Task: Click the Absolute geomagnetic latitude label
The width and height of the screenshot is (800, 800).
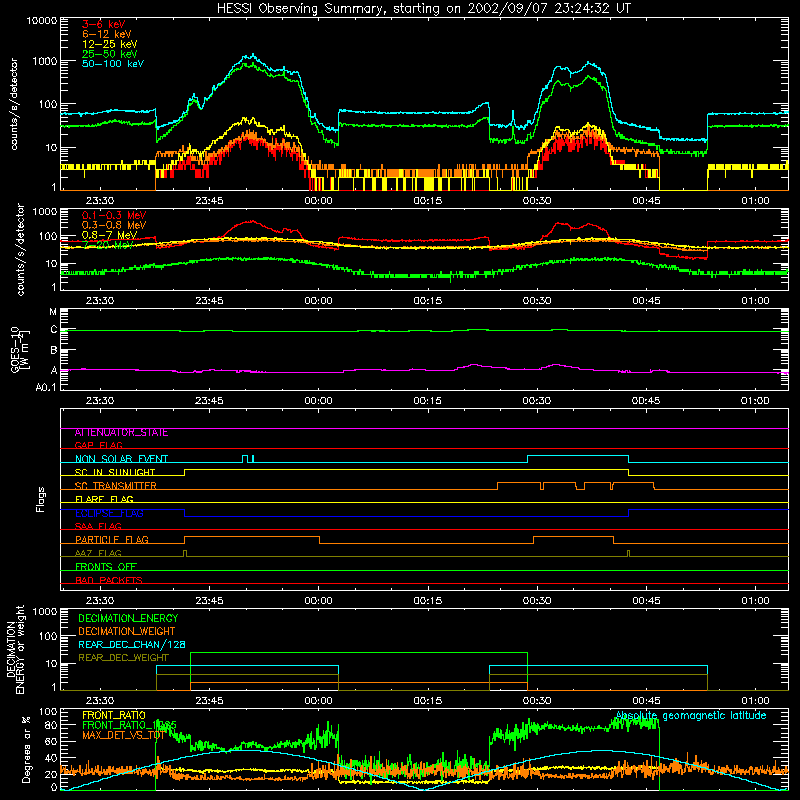Action: tap(691, 715)
